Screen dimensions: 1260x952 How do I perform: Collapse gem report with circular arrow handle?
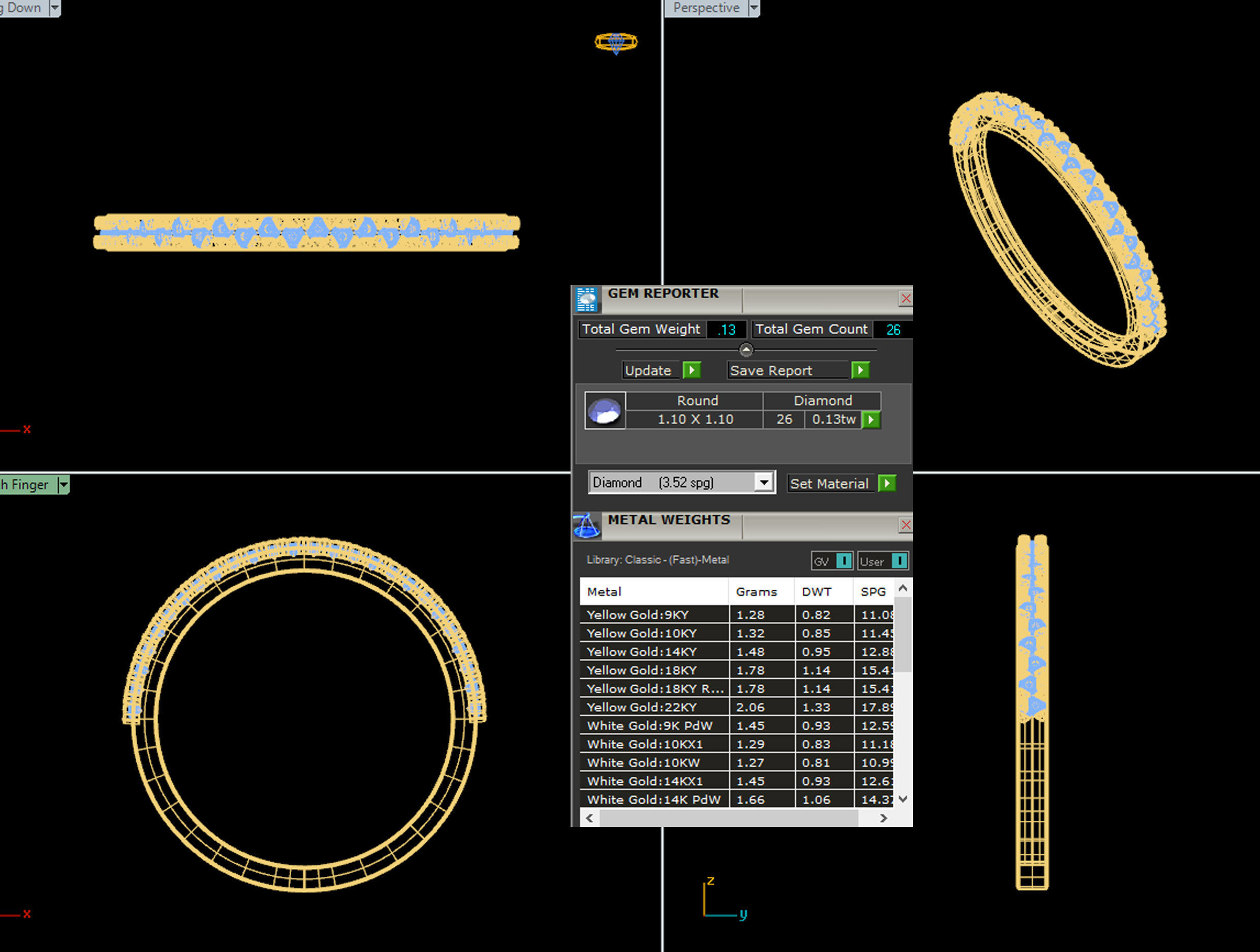[746, 349]
